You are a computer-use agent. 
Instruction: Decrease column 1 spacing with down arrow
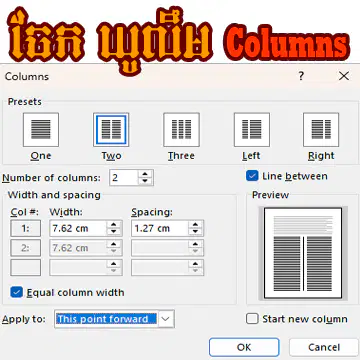(x=196, y=232)
